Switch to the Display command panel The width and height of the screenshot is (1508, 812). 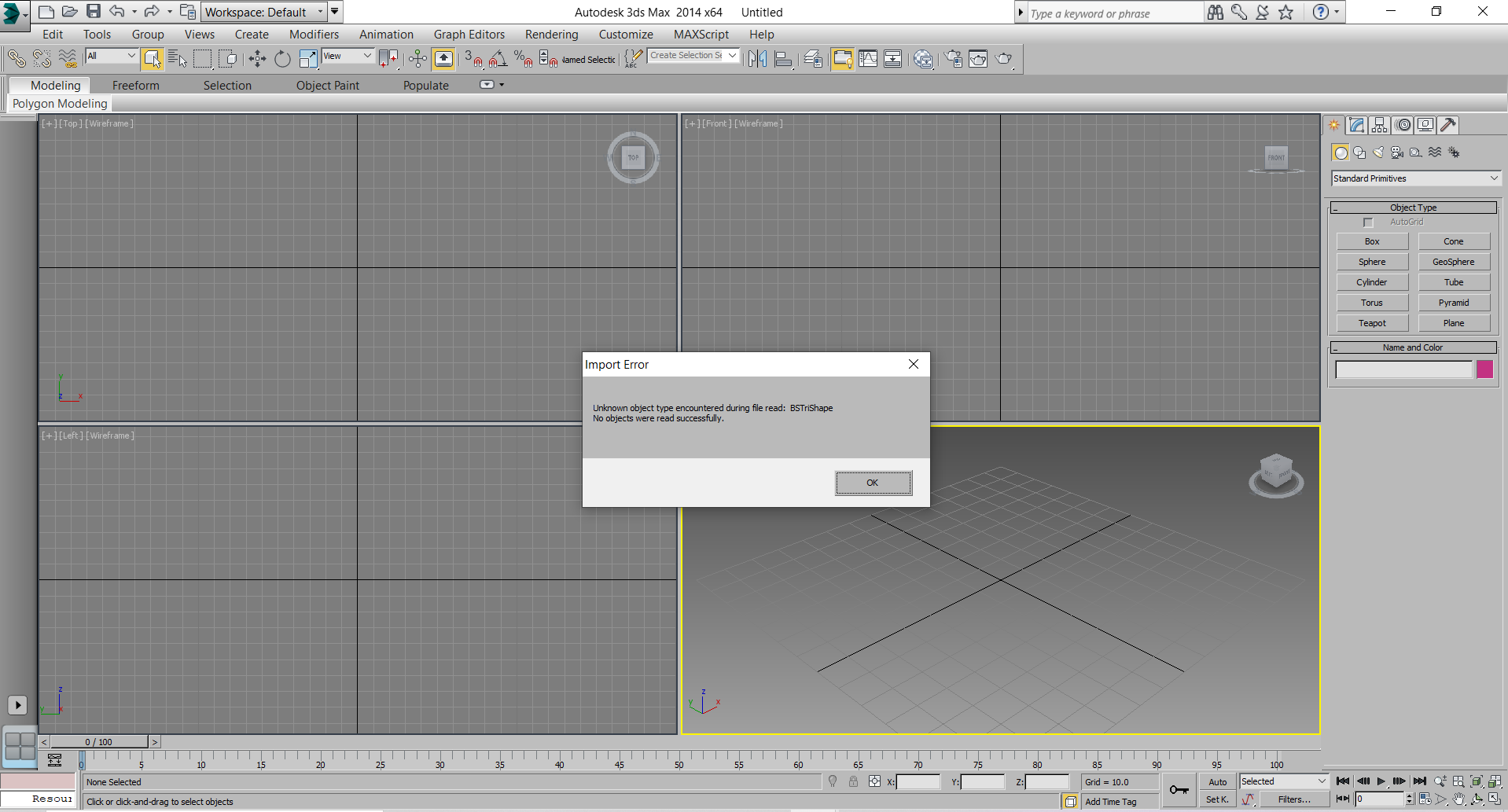[1425, 125]
